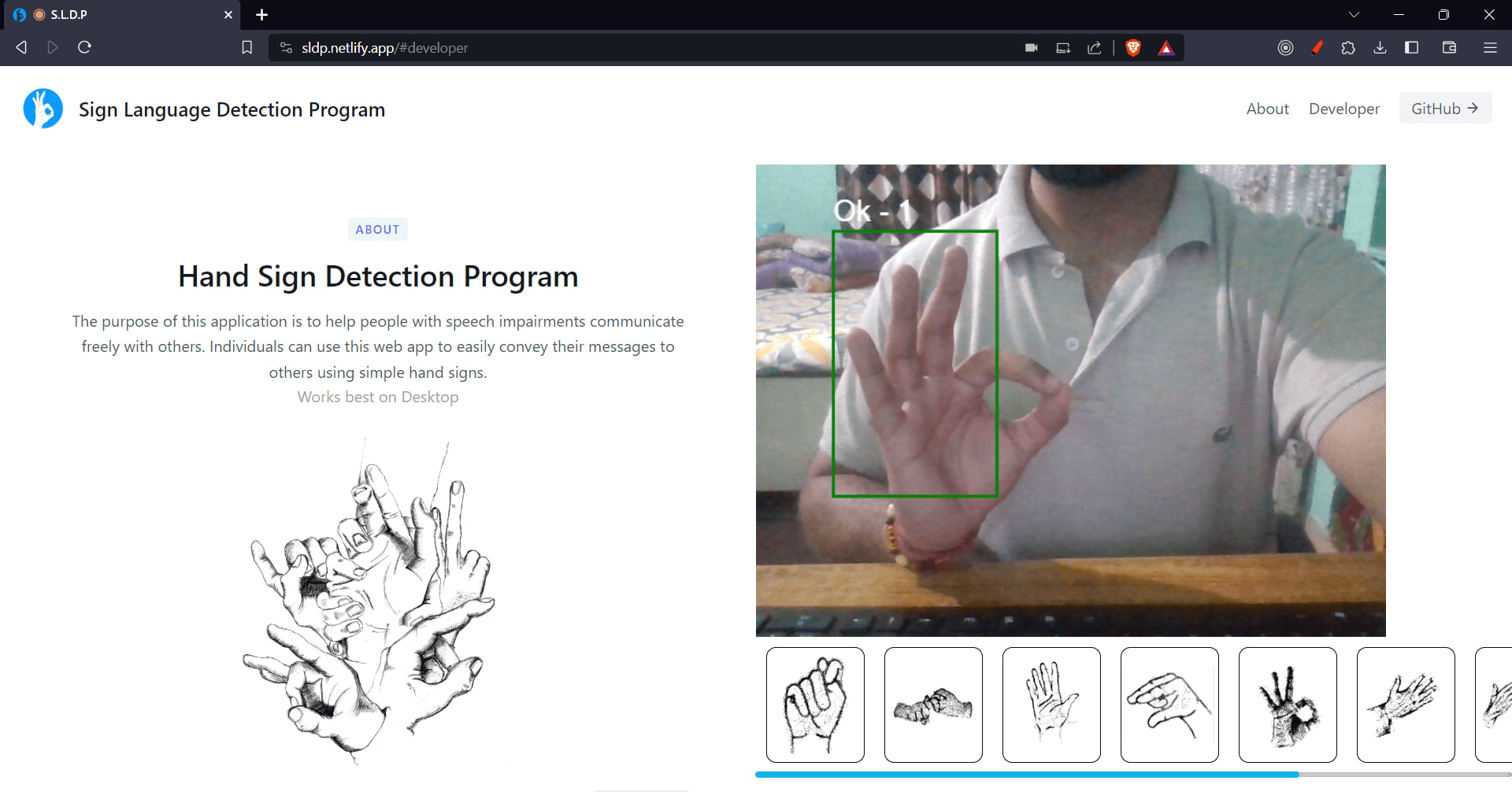Click the red pen extension icon
This screenshot has width=1512, height=799.
click(1317, 48)
